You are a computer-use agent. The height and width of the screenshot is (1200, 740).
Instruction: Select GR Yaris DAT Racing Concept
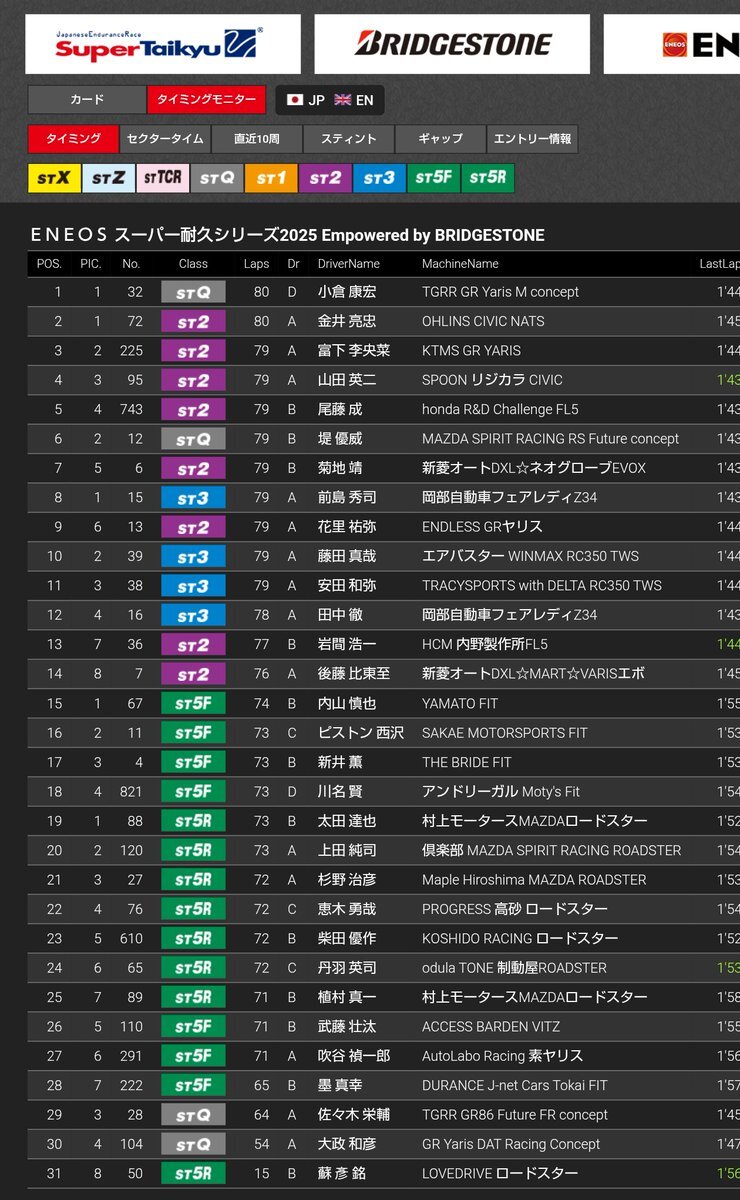tap(511, 1144)
